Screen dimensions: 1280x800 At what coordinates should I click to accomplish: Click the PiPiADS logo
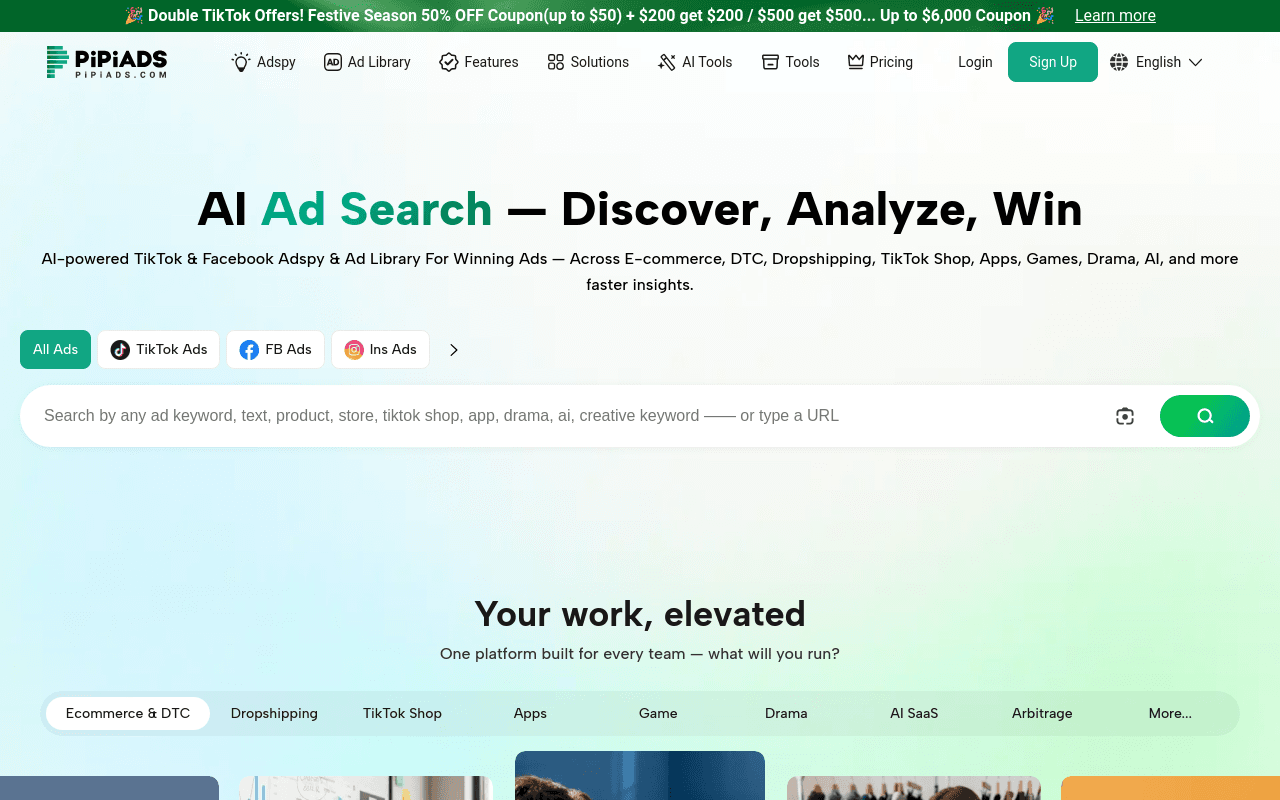(x=107, y=62)
